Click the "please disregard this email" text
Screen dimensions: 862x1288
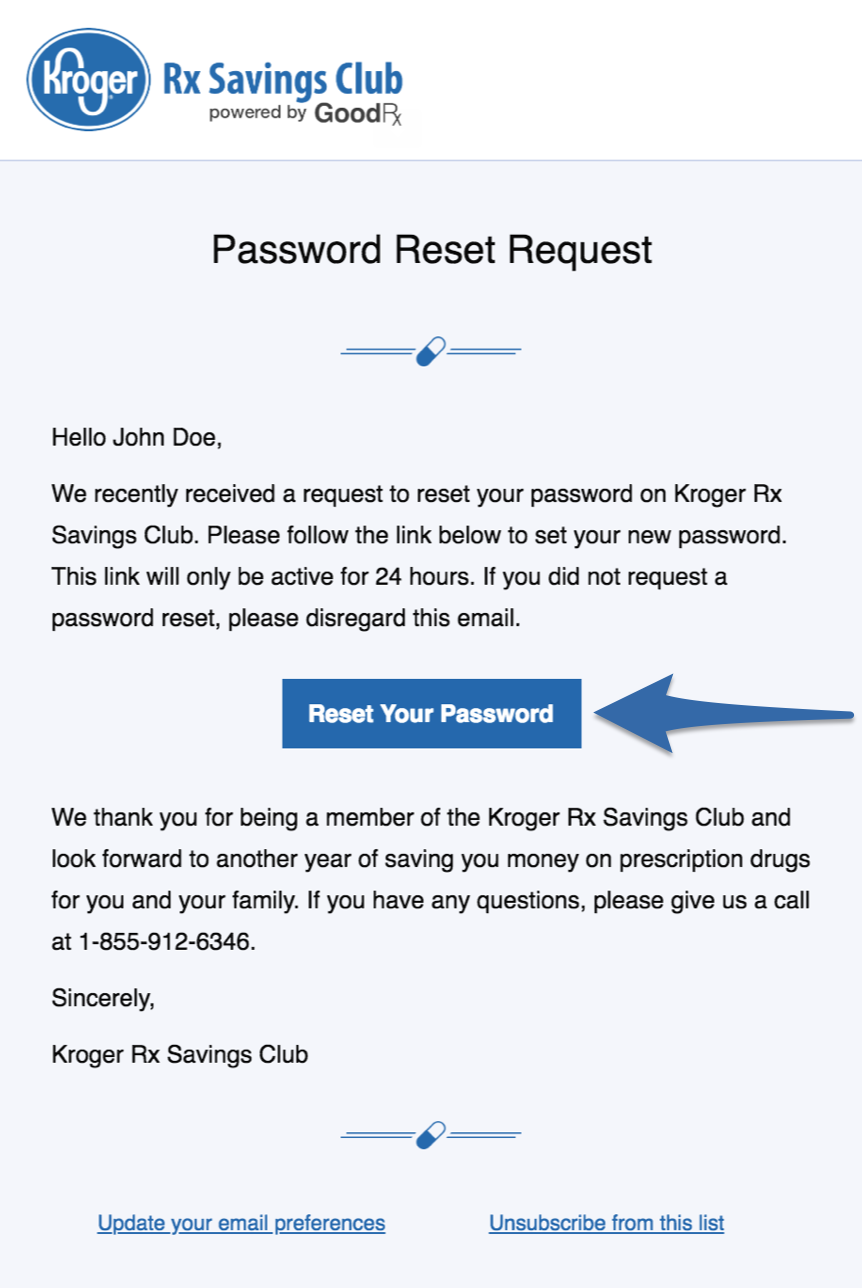(x=375, y=619)
